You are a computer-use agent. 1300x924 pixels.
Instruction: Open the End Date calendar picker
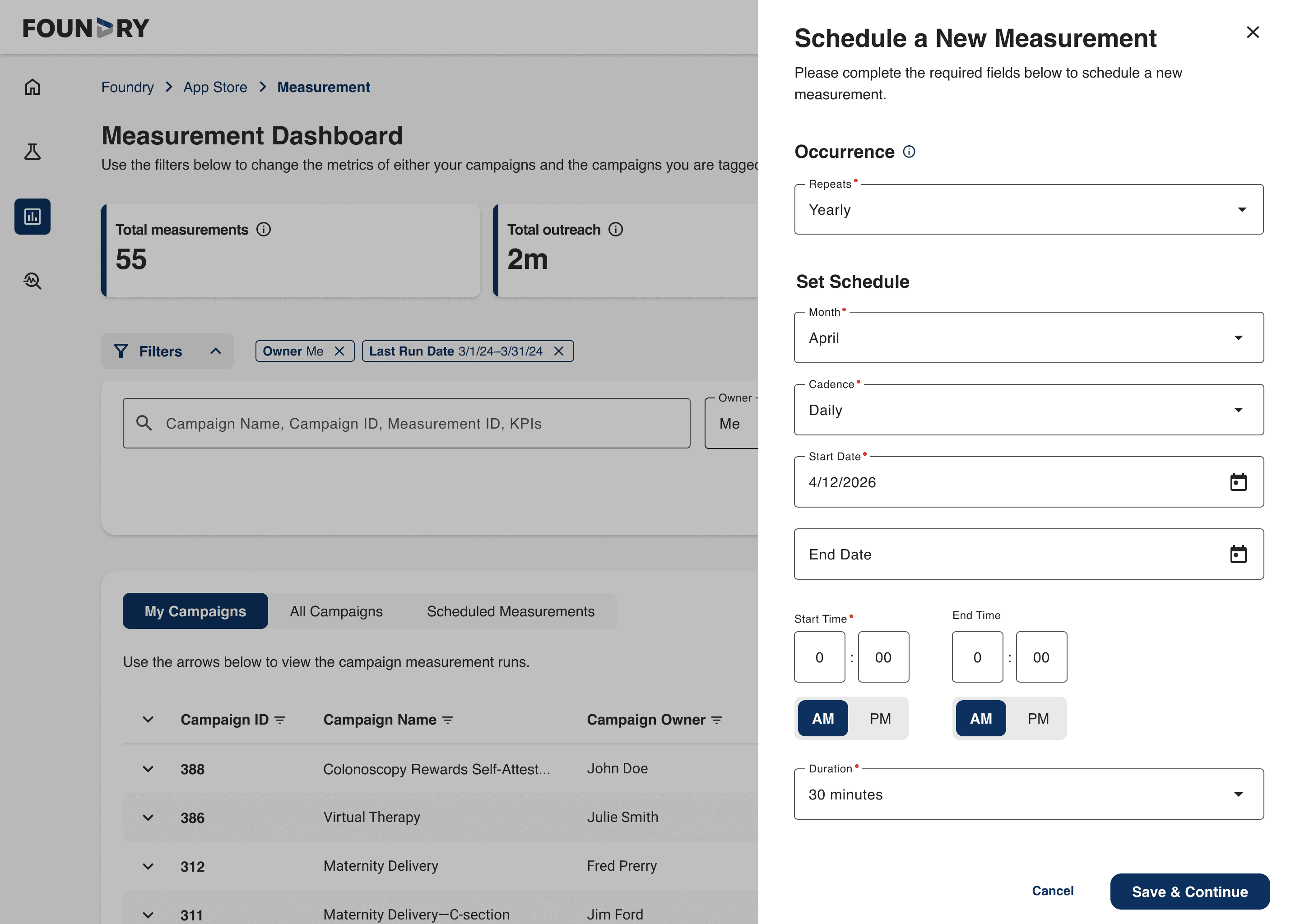click(1238, 555)
